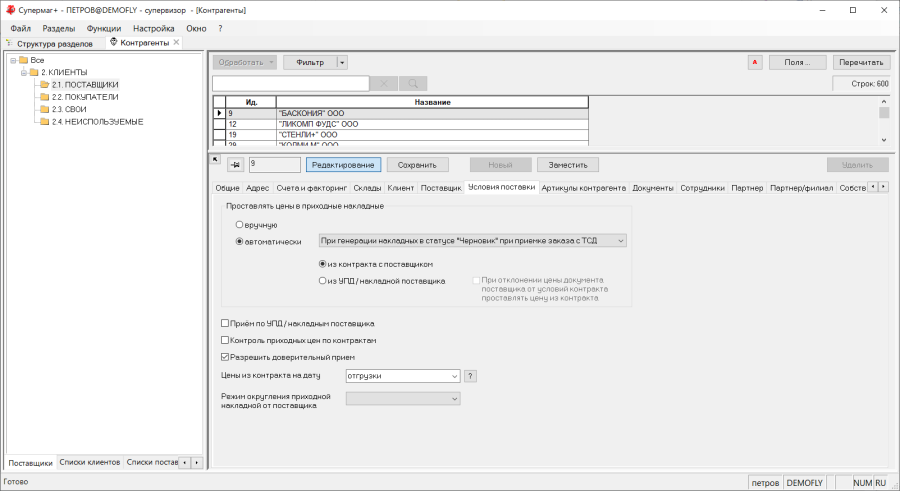Screen dimensions: 900x491
Task: Open the 'Цены из контракта на дату' dropdown
Action: (x=455, y=376)
